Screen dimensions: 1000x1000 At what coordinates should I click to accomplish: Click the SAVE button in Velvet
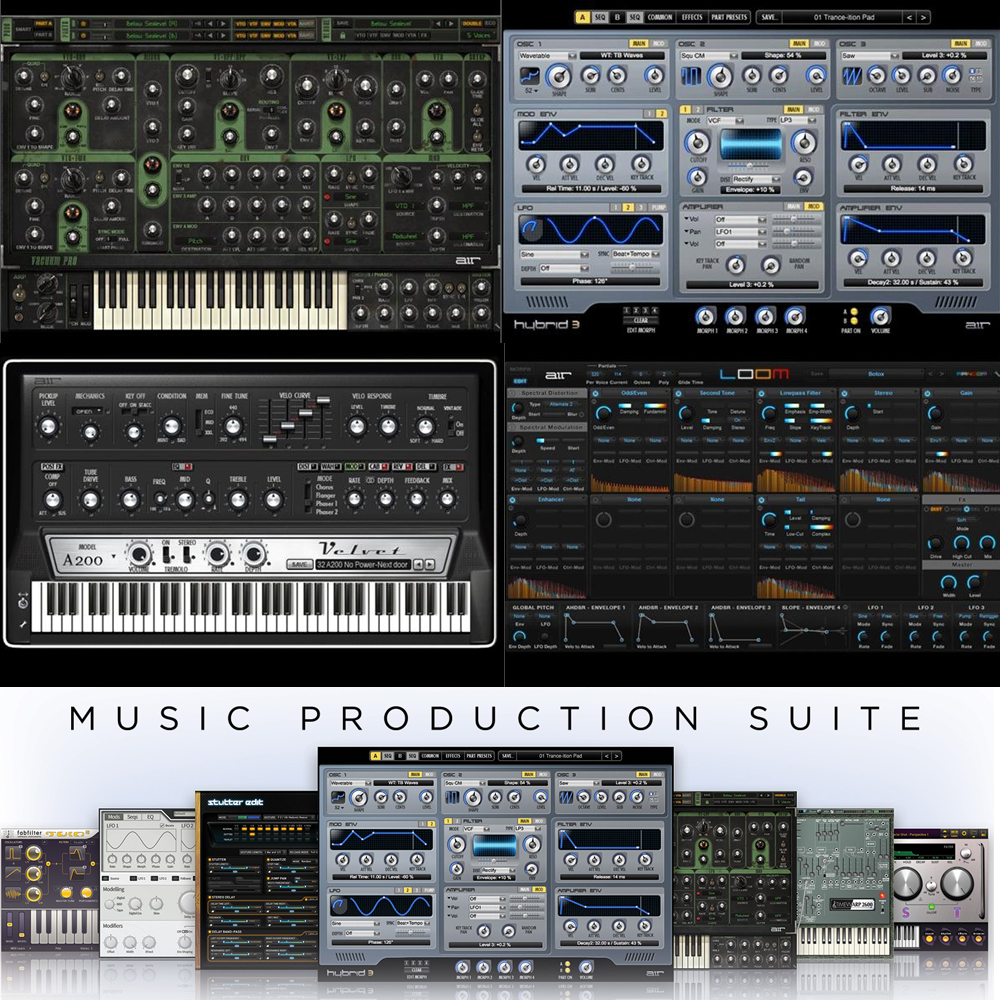tap(300, 564)
